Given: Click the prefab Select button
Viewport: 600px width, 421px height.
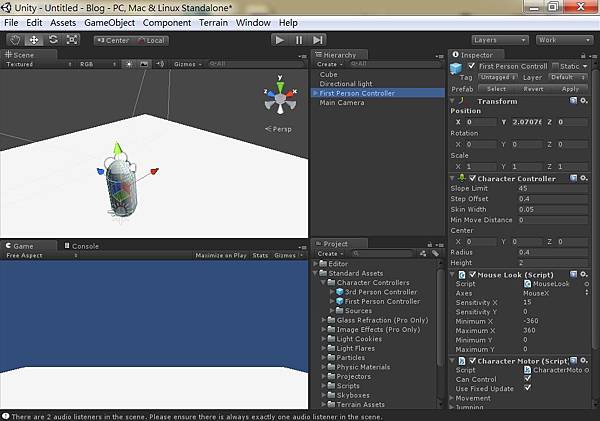Looking at the screenshot, I should (496, 89).
